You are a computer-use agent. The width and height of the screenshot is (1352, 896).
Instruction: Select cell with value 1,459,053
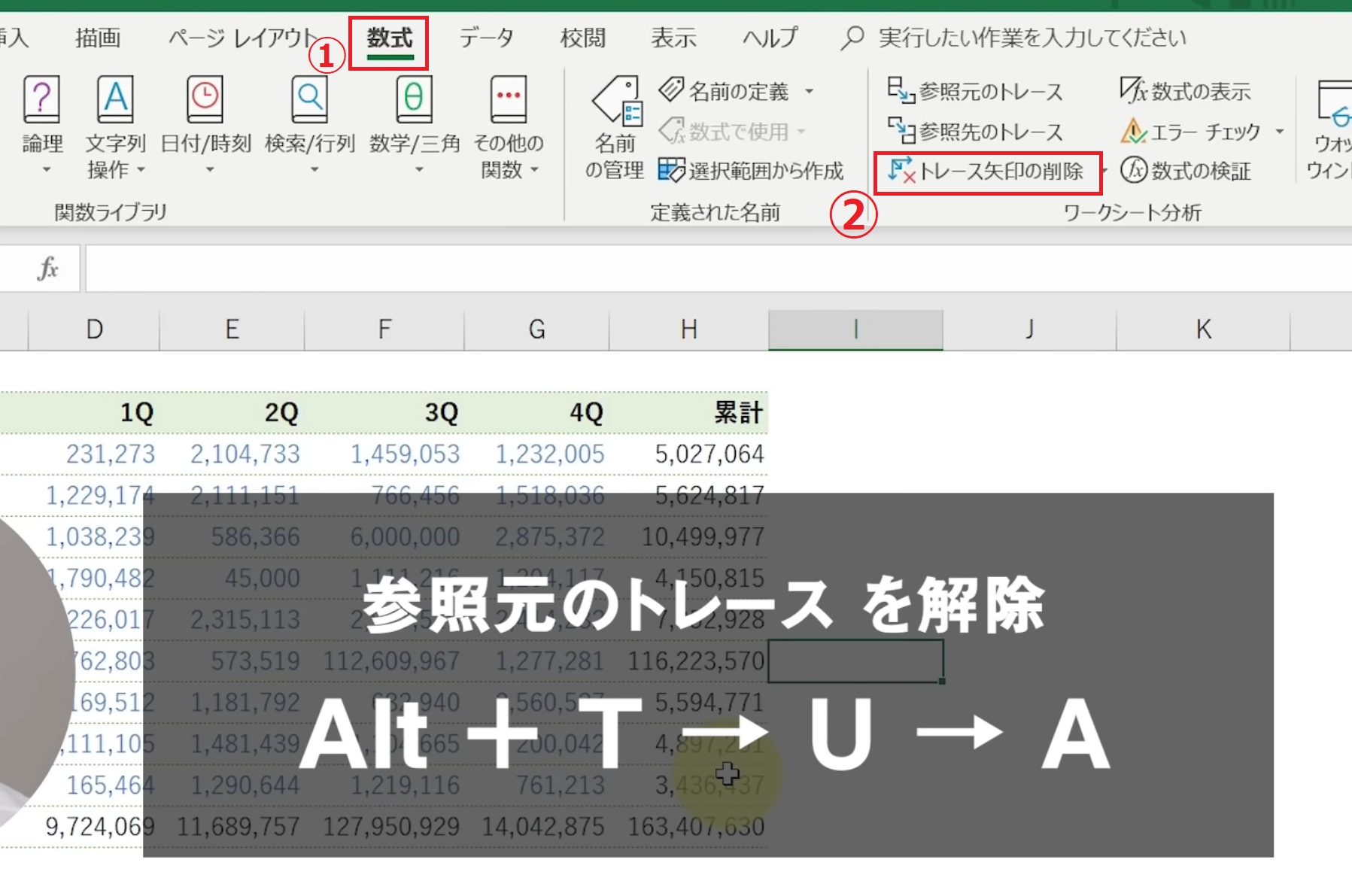pos(384,454)
